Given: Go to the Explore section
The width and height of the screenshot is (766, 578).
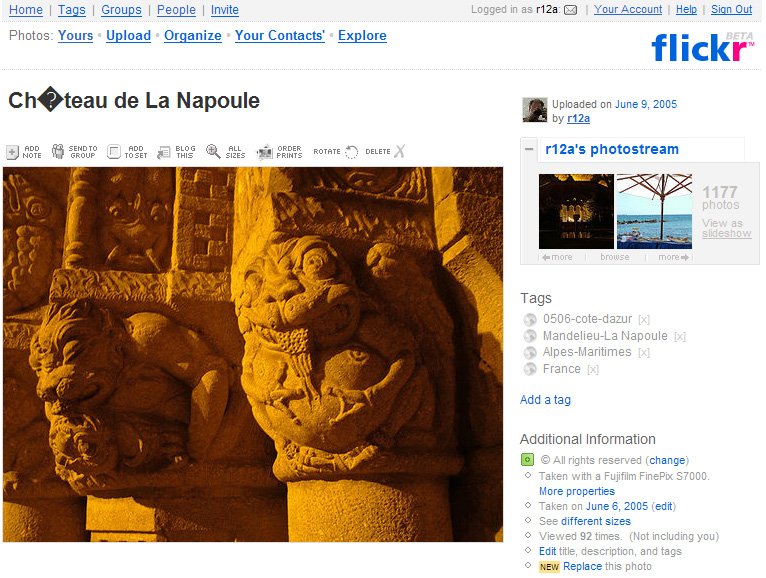Looking at the screenshot, I should click(x=362, y=36).
